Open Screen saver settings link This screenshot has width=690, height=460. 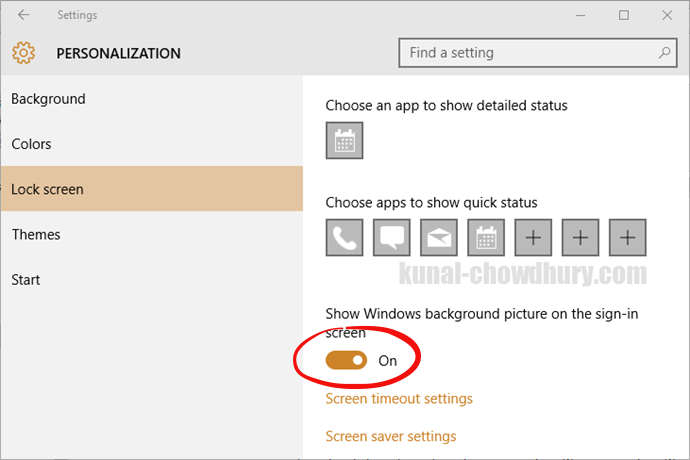[x=391, y=436]
